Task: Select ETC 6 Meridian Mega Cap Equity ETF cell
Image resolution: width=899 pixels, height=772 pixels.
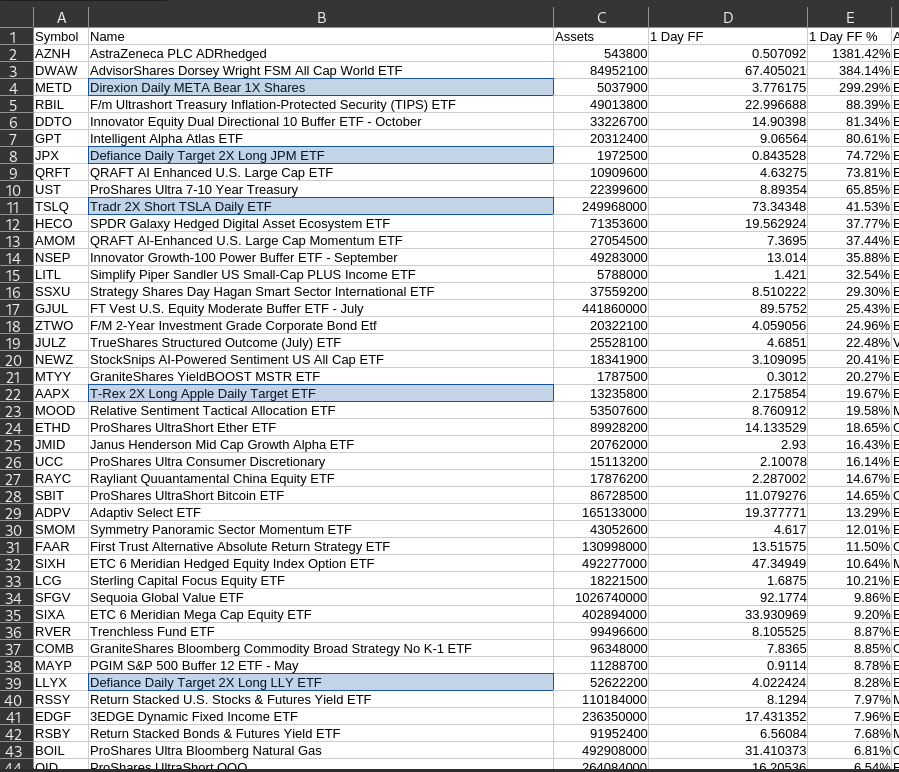Action: coord(321,615)
